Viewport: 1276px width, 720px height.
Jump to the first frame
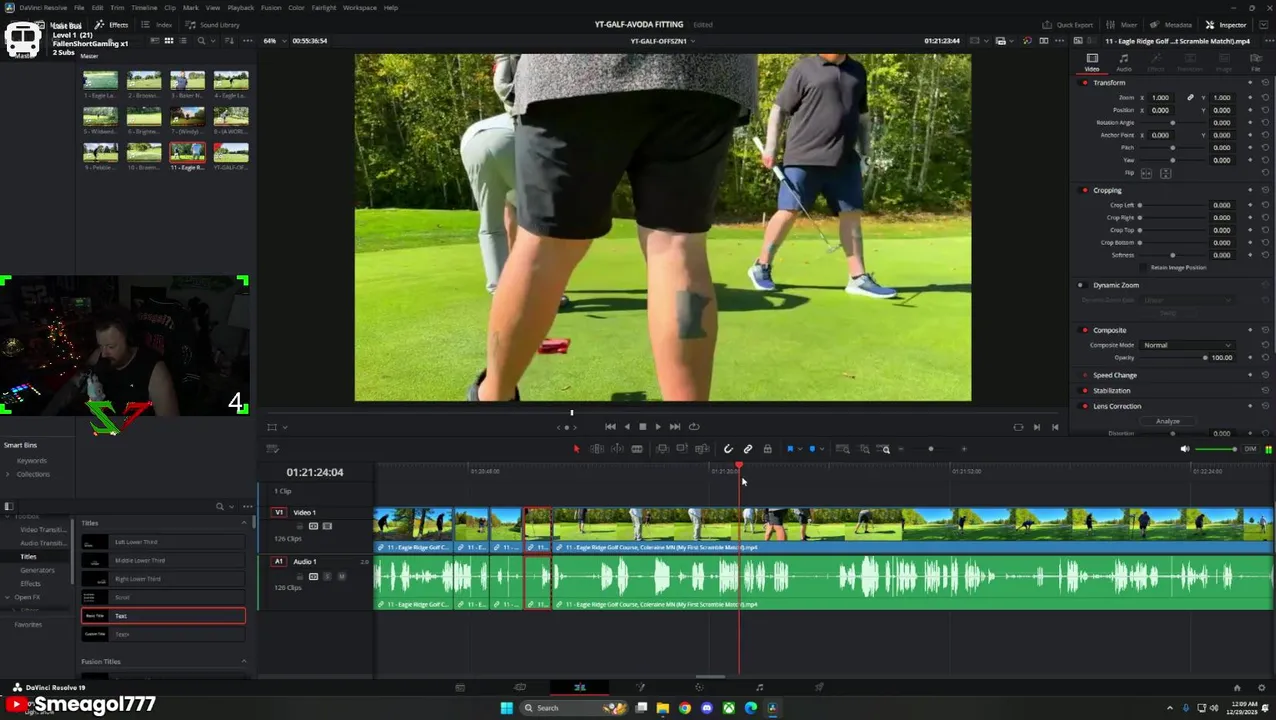[610, 427]
